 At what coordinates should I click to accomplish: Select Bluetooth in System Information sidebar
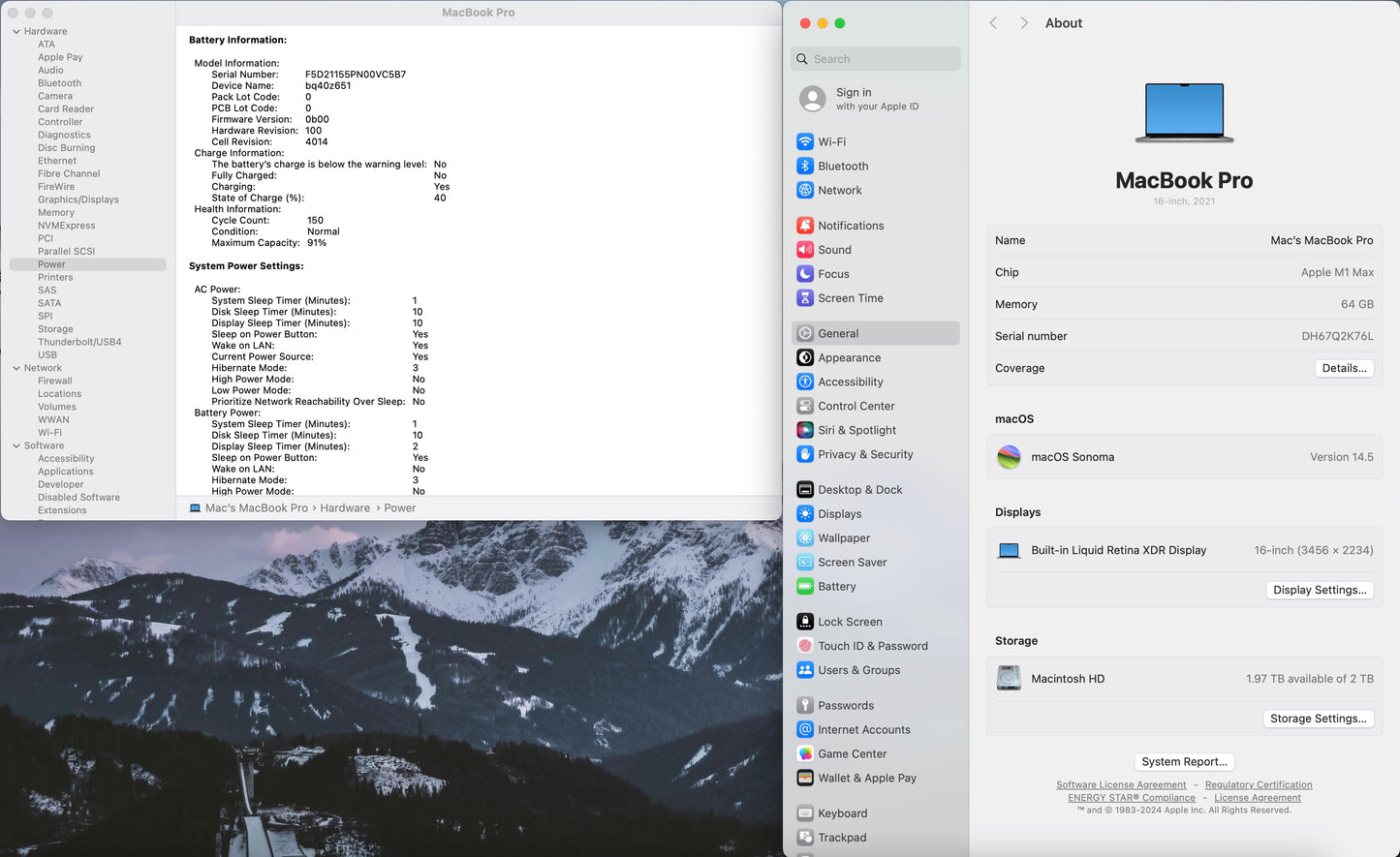59,83
